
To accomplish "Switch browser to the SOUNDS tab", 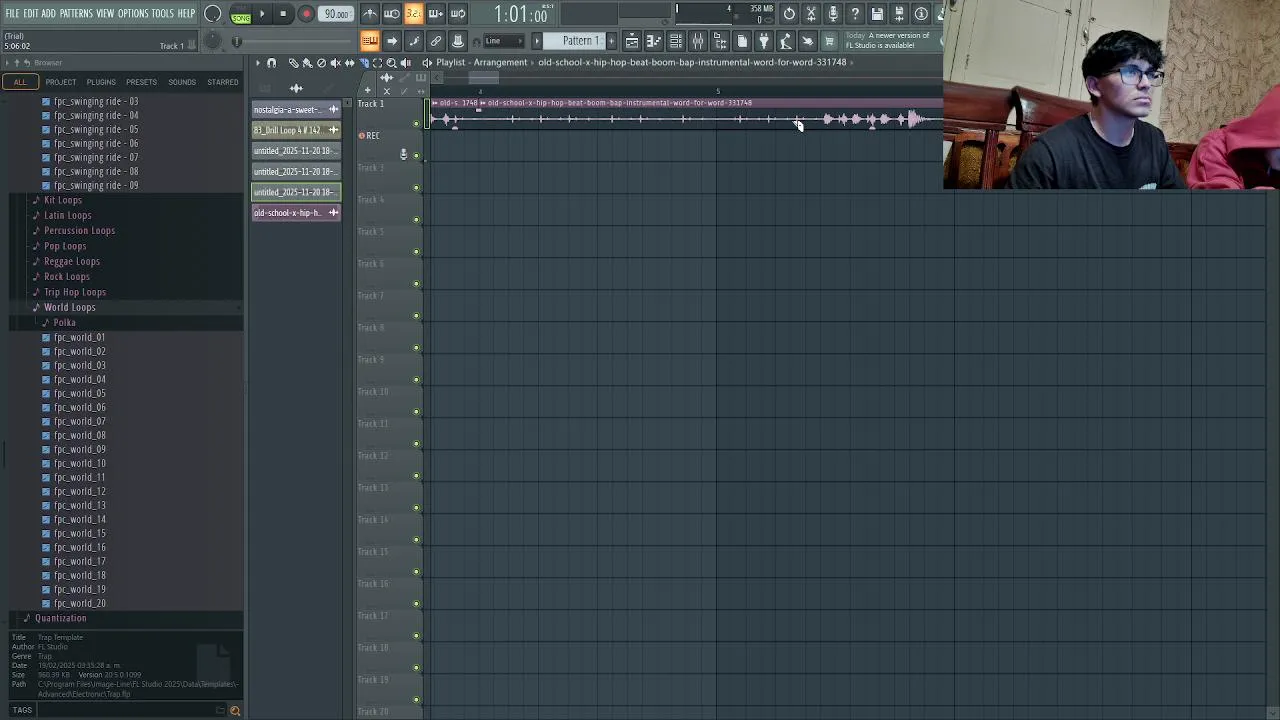I will (x=182, y=82).
